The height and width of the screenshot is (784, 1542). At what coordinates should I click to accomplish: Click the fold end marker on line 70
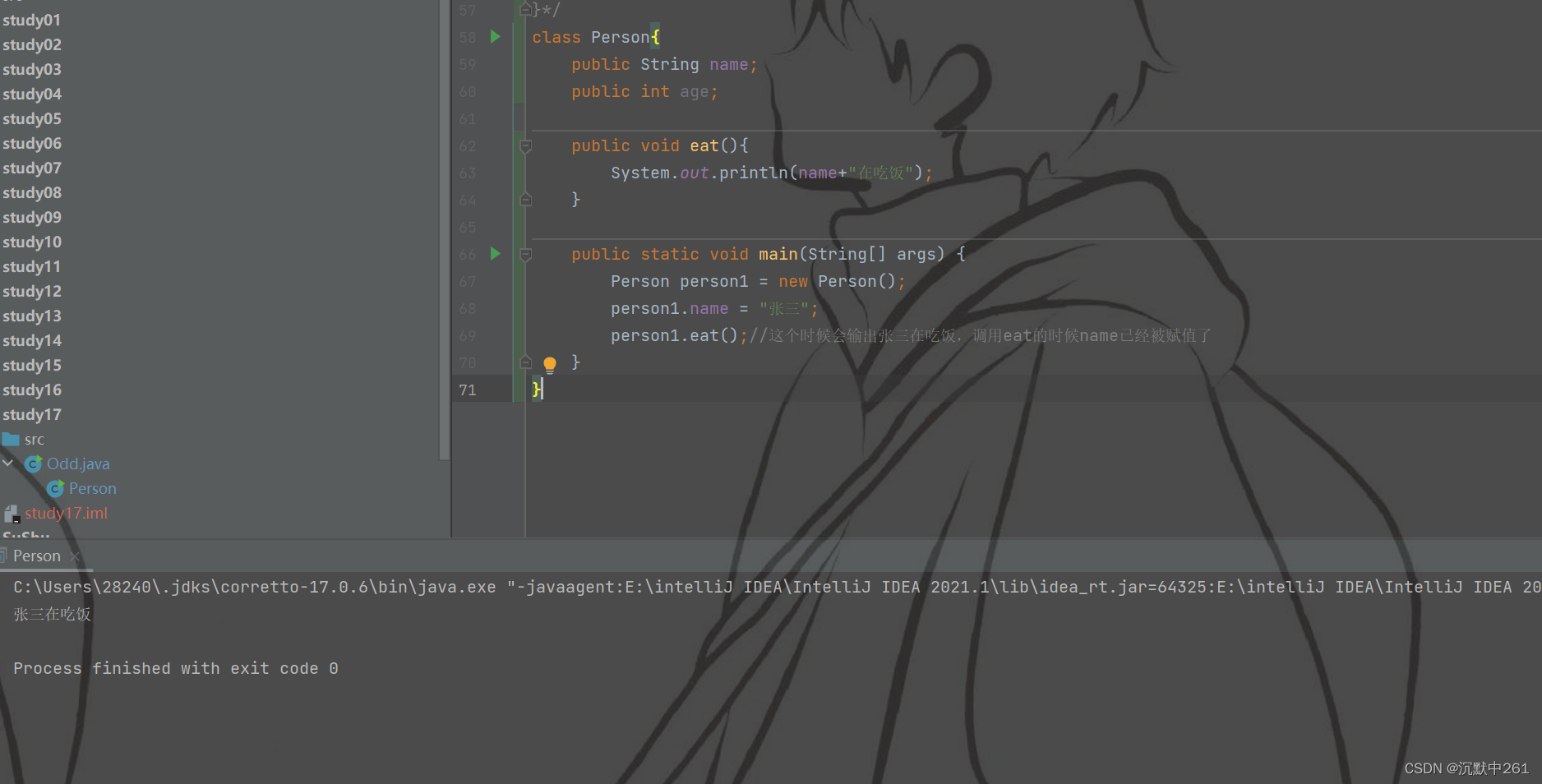(x=526, y=362)
